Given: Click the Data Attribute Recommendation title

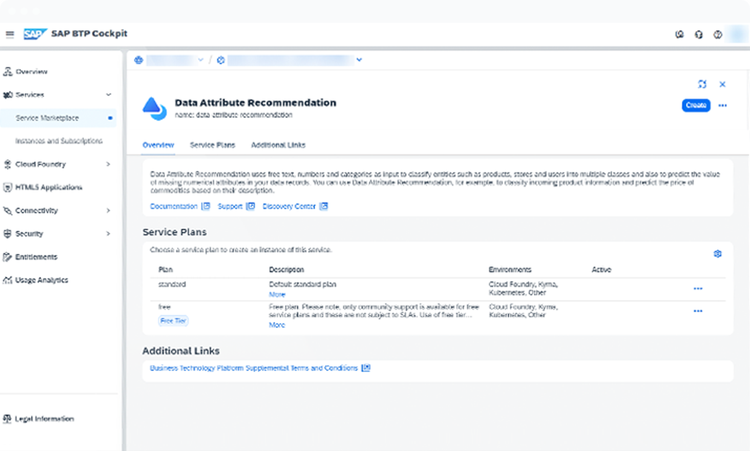Looking at the screenshot, I should click(255, 102).
